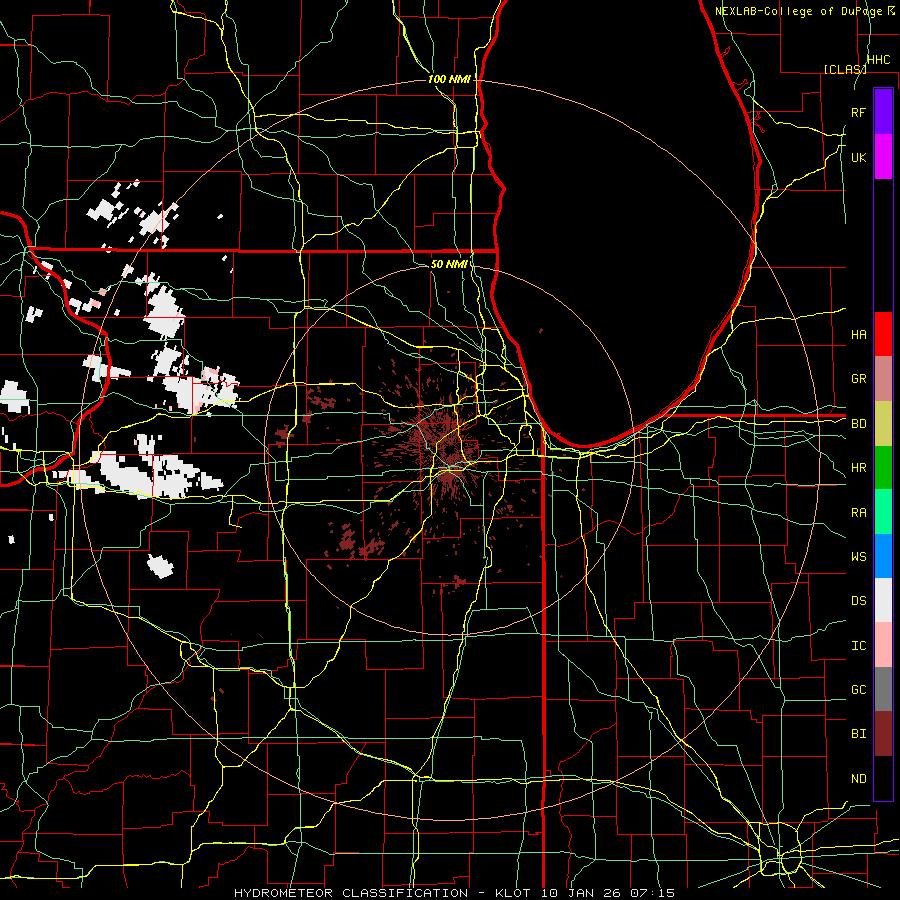Select the pink IC legend swatch
Viewport: 900px width, 900px height.
pyautogui.click(x=883, y=645)
